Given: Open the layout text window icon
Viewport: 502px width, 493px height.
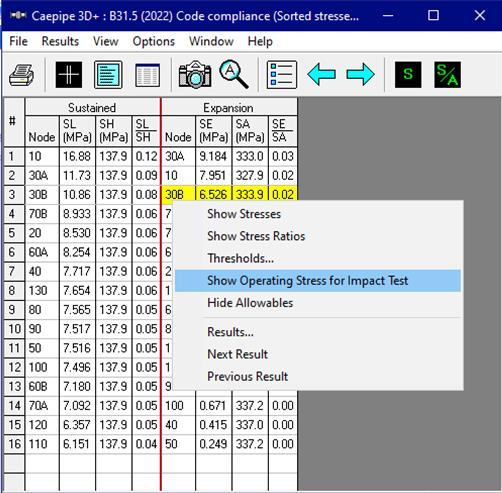Looking at the screenshot, I should pyautogui.click(x=108, y=75).
